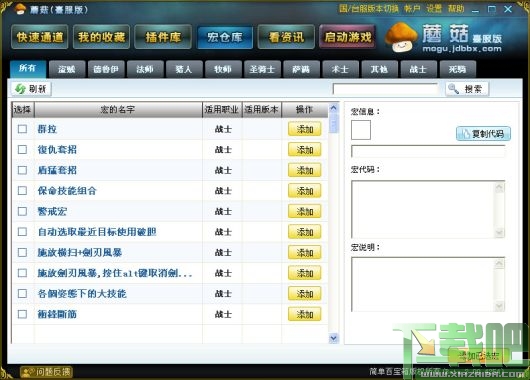Click macro list scrollbar down arrow

(x=333, y=338)
